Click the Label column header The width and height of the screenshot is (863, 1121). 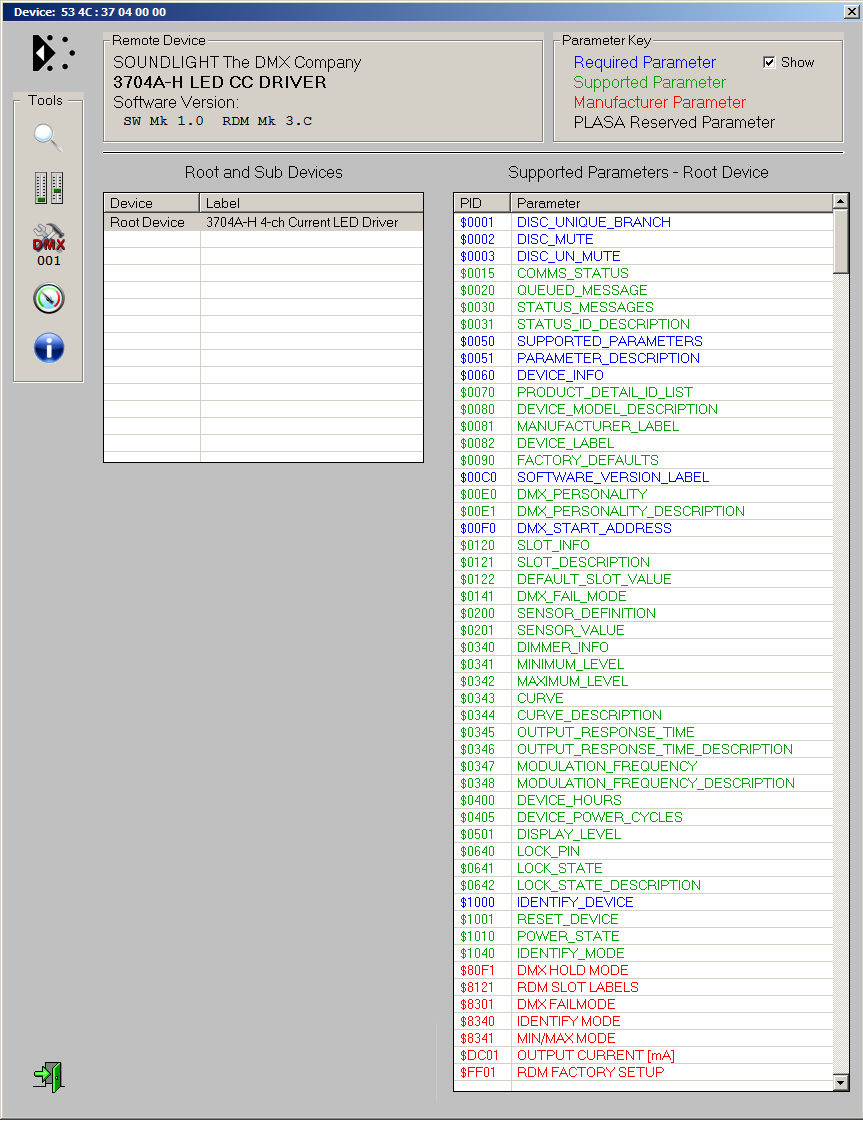pos(311,203)
